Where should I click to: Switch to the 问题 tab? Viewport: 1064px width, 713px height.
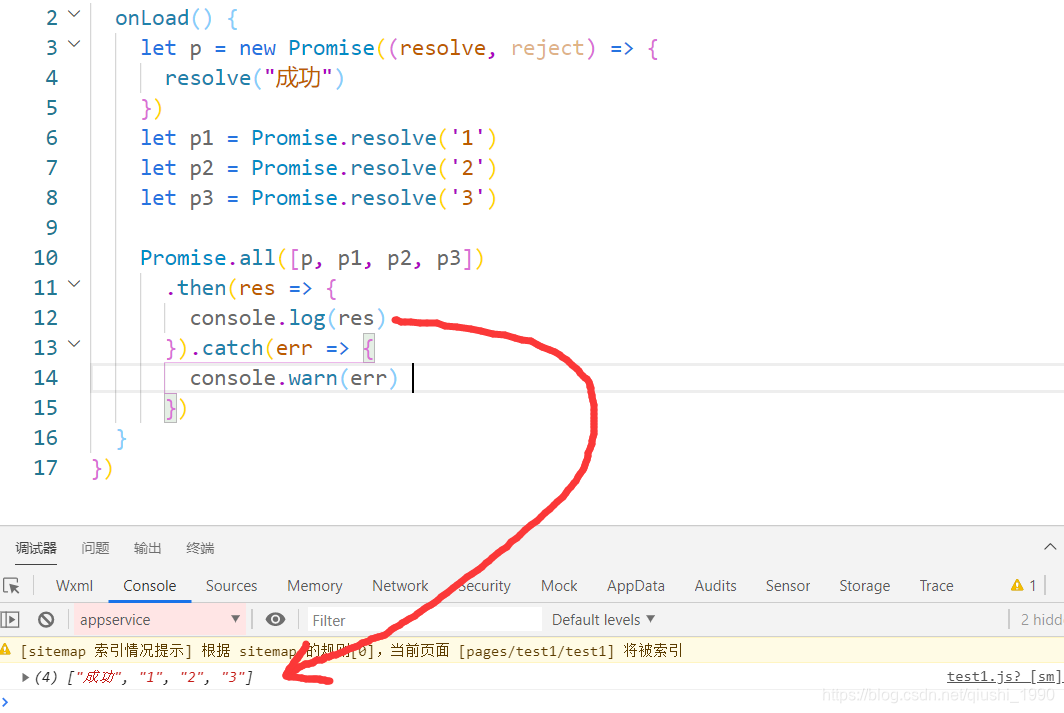[95, 548]
